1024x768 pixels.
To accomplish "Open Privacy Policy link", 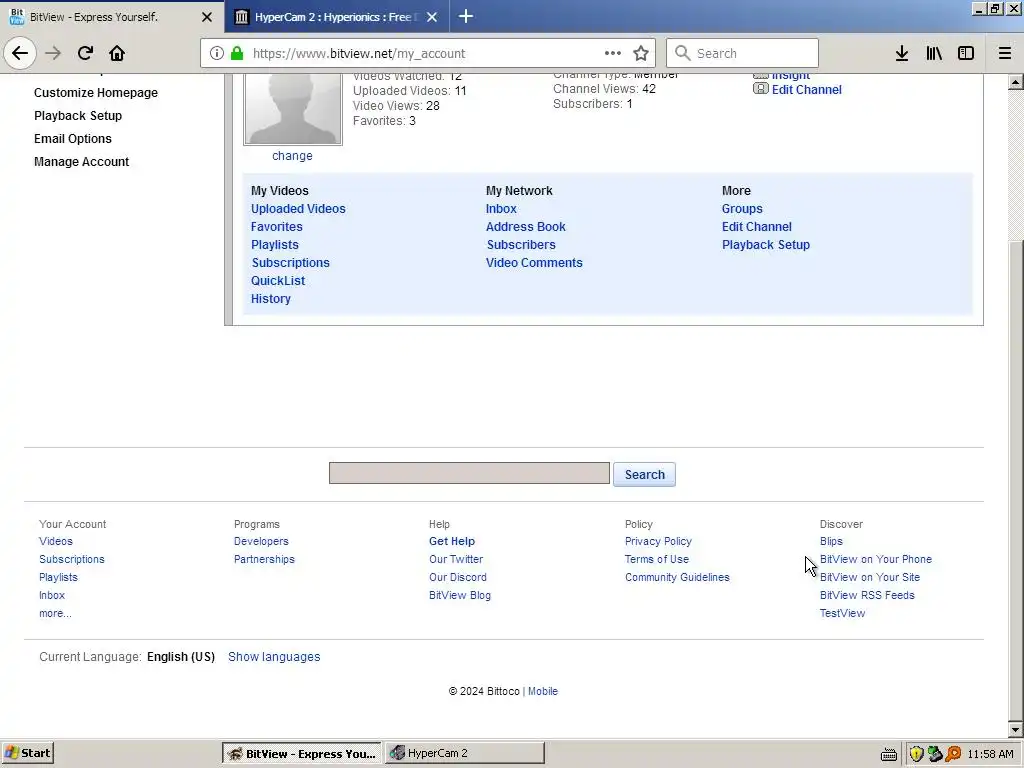I will click(658, 541).
